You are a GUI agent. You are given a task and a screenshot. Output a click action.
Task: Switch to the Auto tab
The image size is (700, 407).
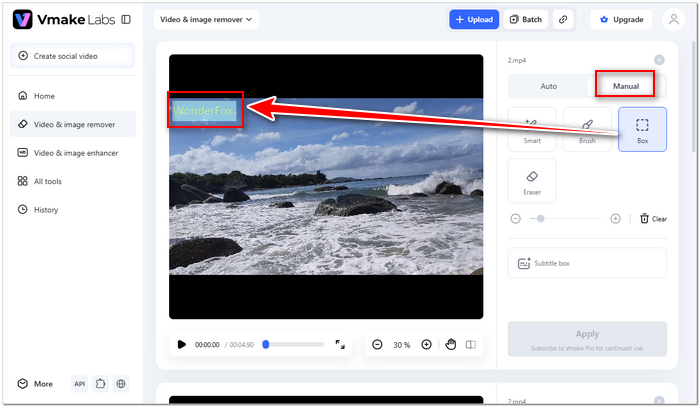pyautogui.click(x=548, y=86)
